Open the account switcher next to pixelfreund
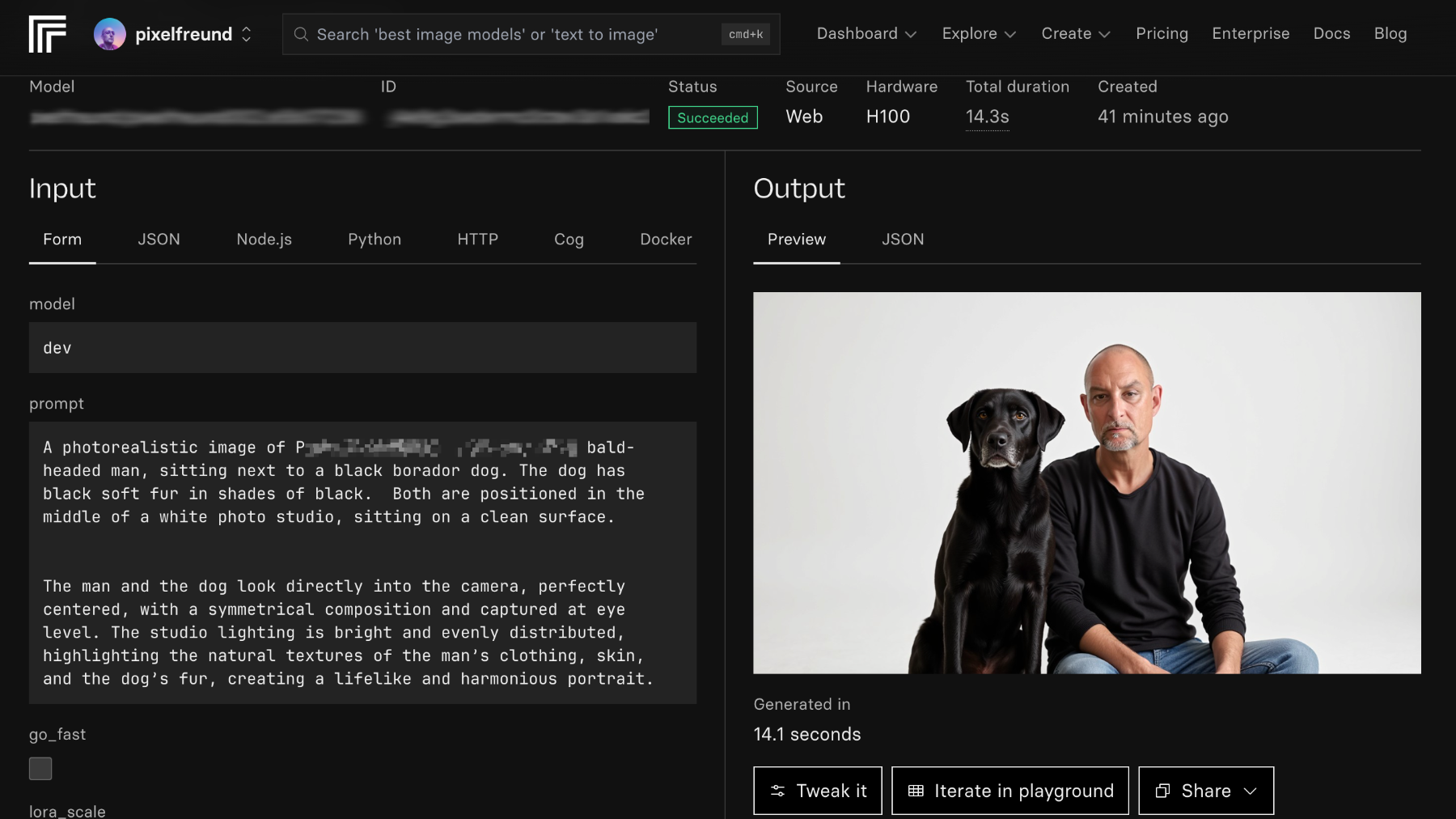 click(247, 34)
